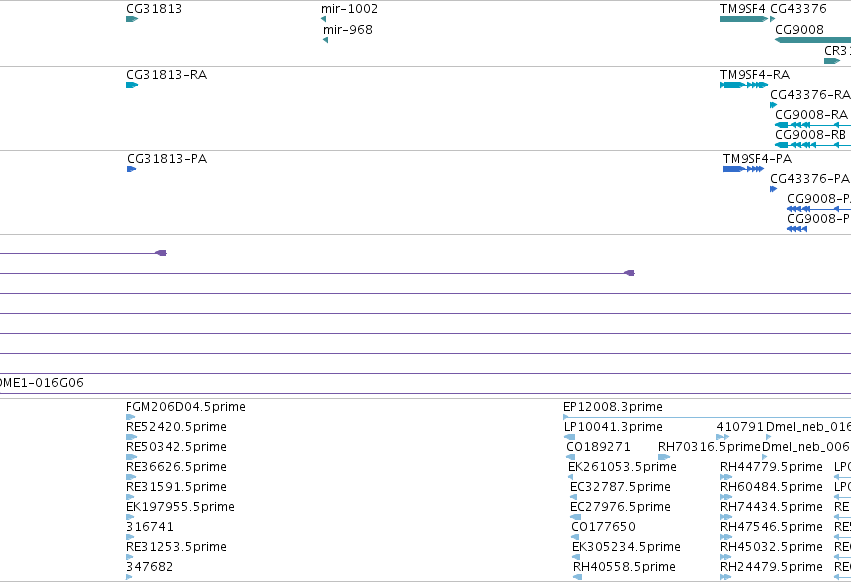Select the CO189271 EST label
This screenshot has width=851, height=582.
598,447
